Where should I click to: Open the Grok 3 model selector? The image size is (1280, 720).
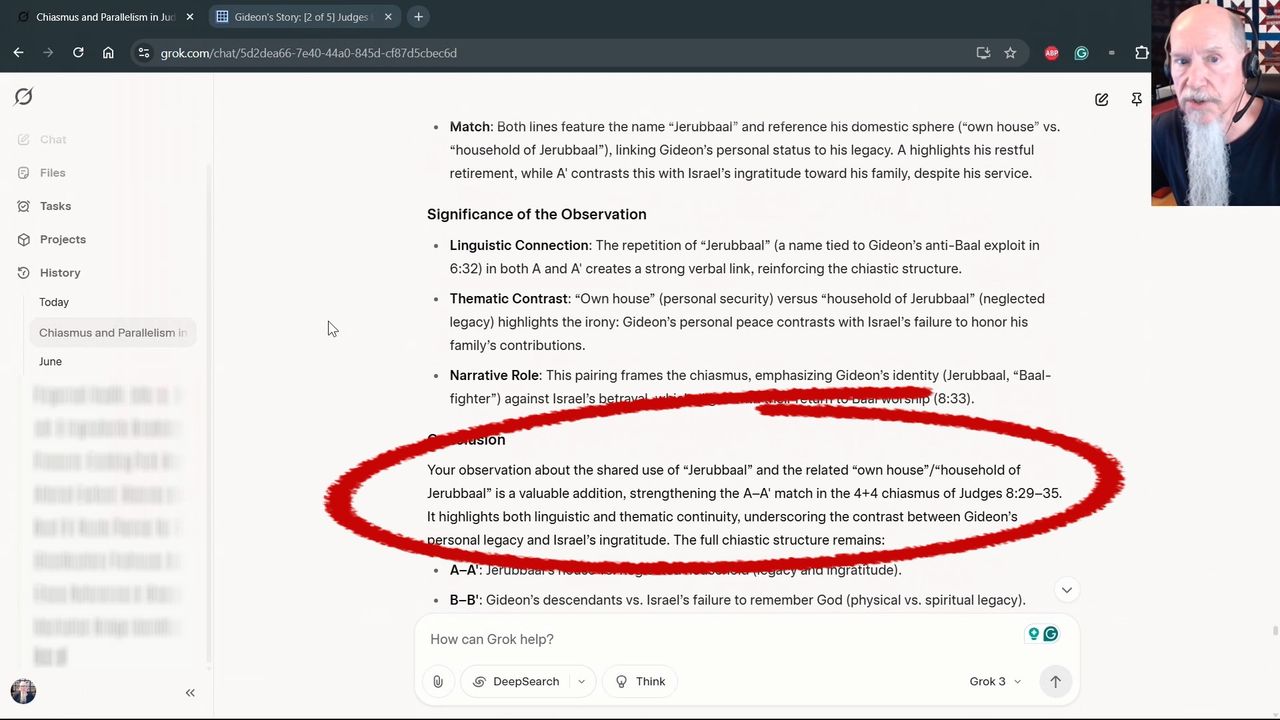995,681
